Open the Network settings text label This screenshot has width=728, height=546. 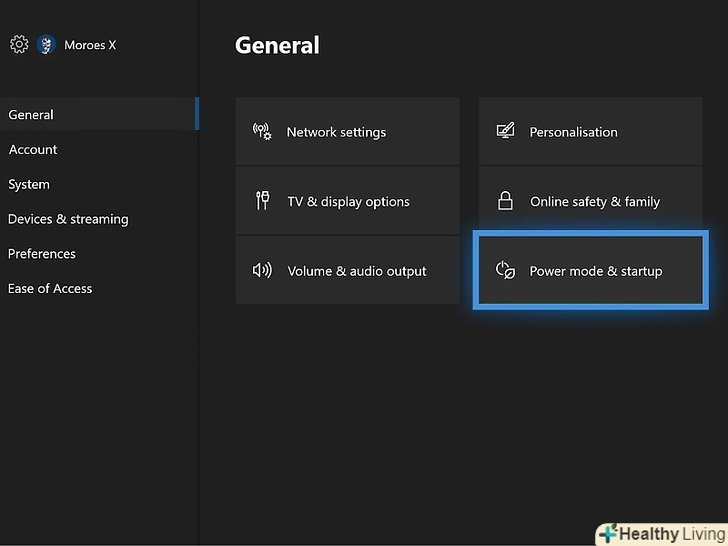click(x=336, y=132)
